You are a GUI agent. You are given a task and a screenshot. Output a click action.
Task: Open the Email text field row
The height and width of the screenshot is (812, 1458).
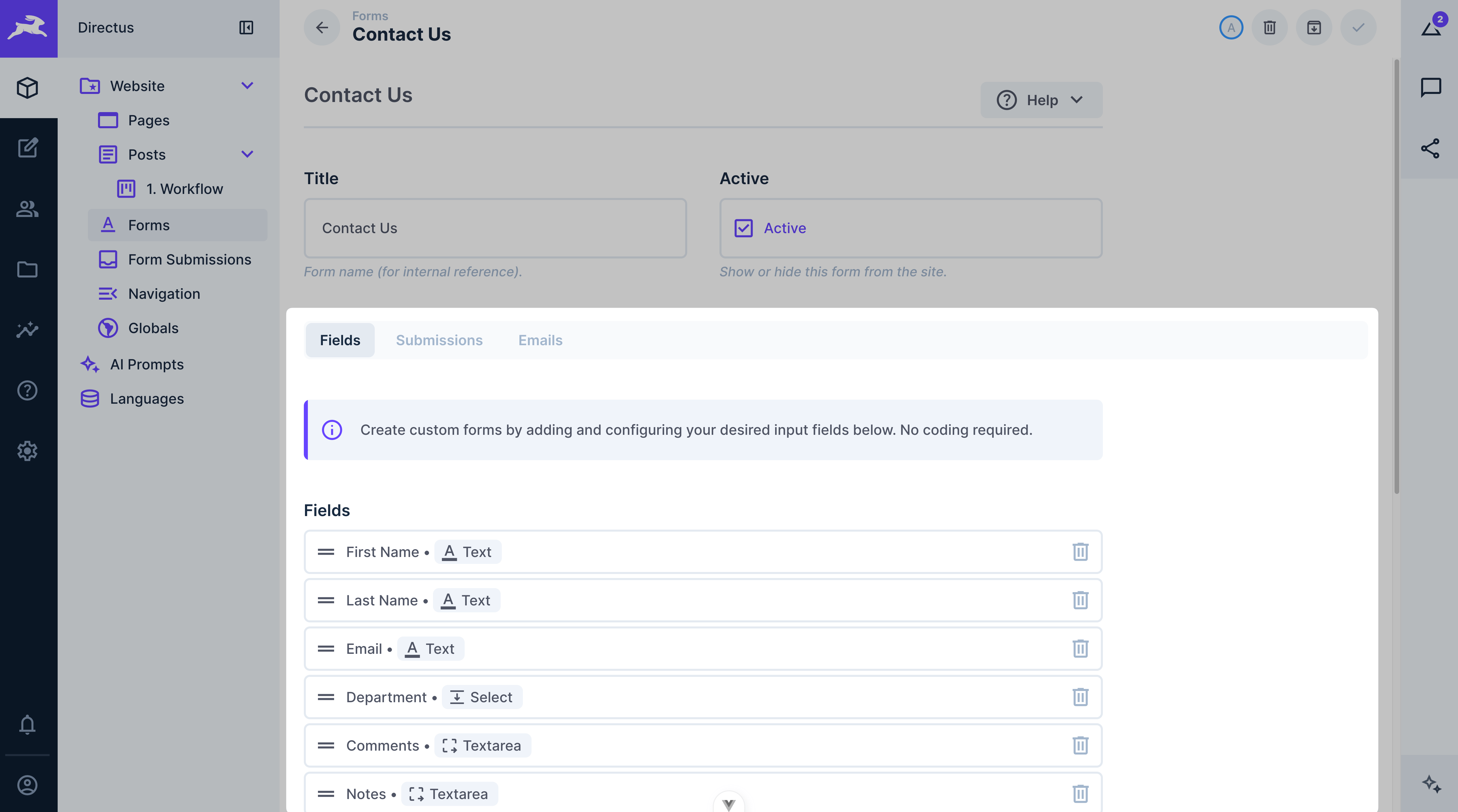[x=679, y=649]
